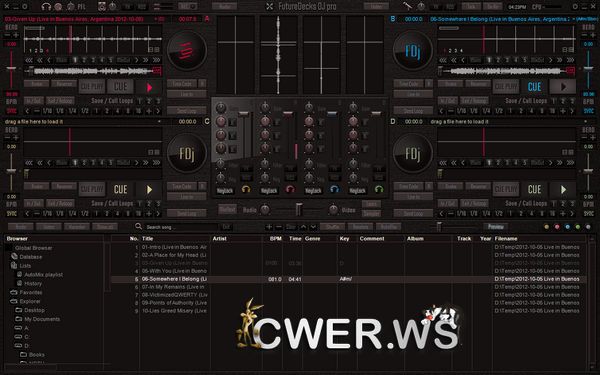
Task: Click the Database icon in browser tree
Action: [x=15, y=256]
